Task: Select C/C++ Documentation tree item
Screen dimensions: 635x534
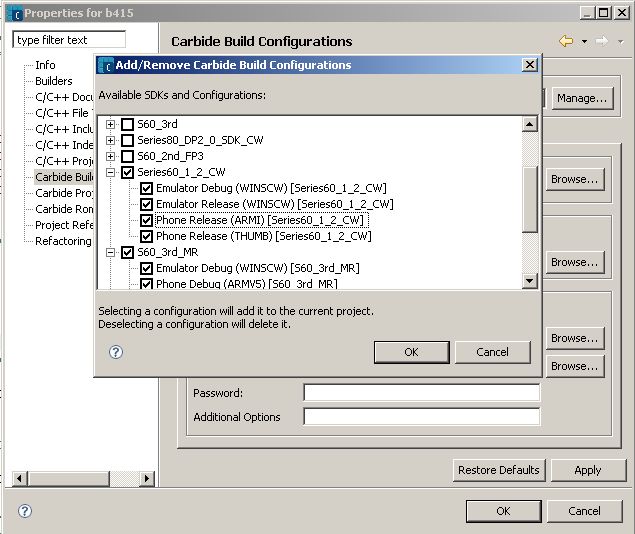Action: (x=64, y=97)
